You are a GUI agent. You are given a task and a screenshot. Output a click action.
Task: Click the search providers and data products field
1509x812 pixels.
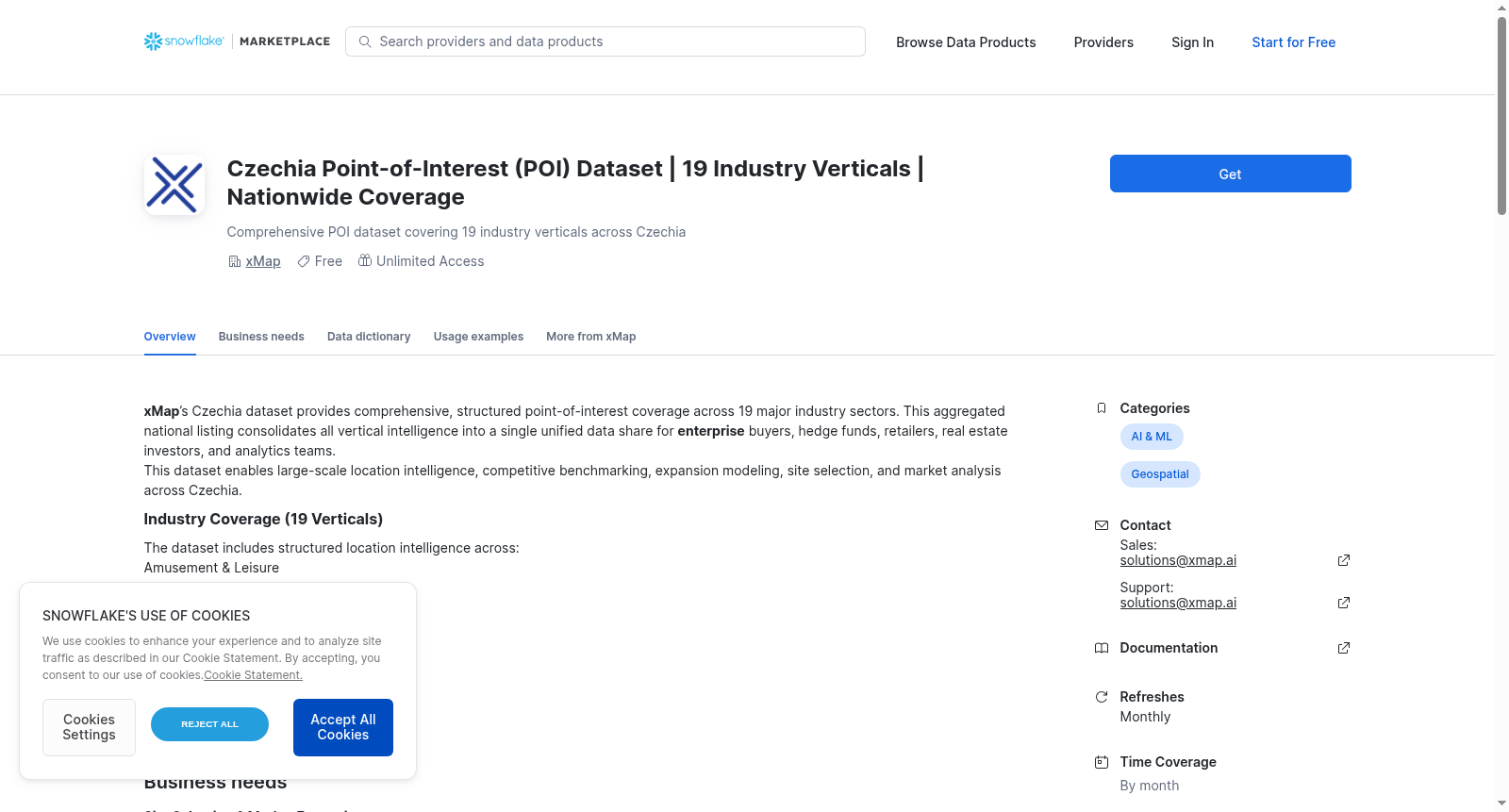(605, 41)
